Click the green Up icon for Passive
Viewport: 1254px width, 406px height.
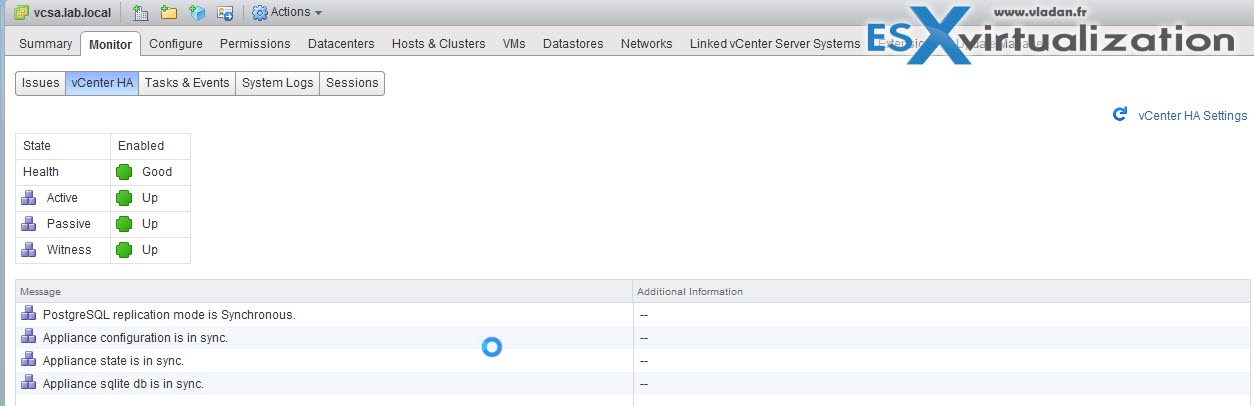[124, 224]
